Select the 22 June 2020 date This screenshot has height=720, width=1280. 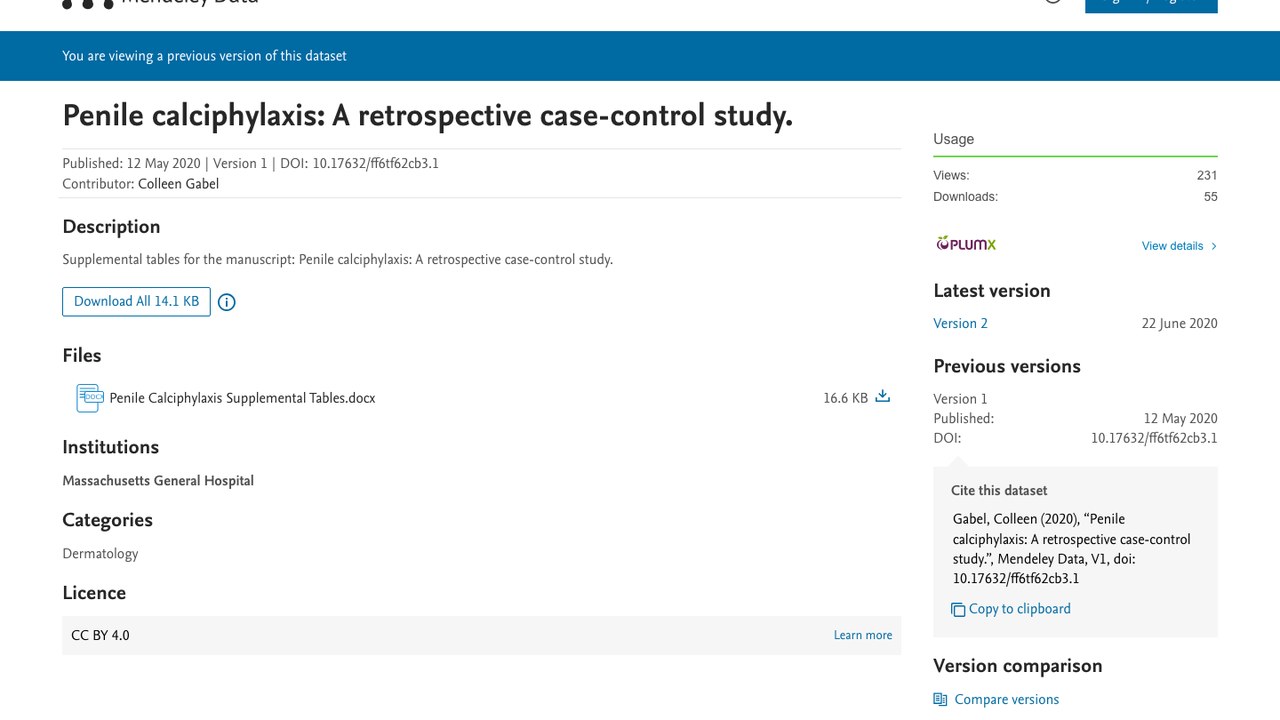coord(1179,324)
